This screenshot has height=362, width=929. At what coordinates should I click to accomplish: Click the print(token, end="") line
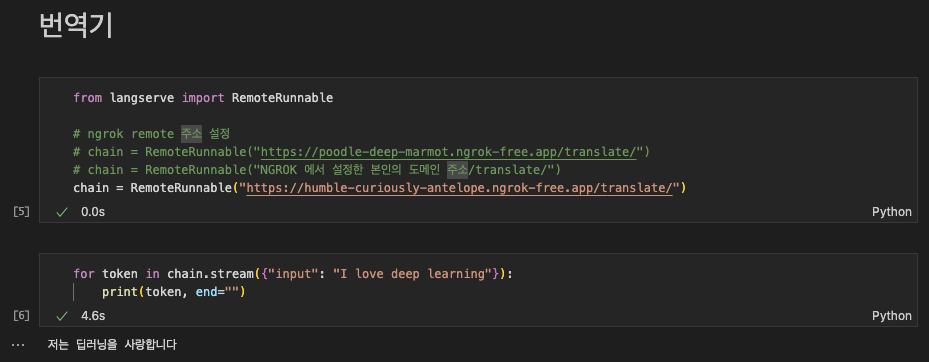pos(174,292)
